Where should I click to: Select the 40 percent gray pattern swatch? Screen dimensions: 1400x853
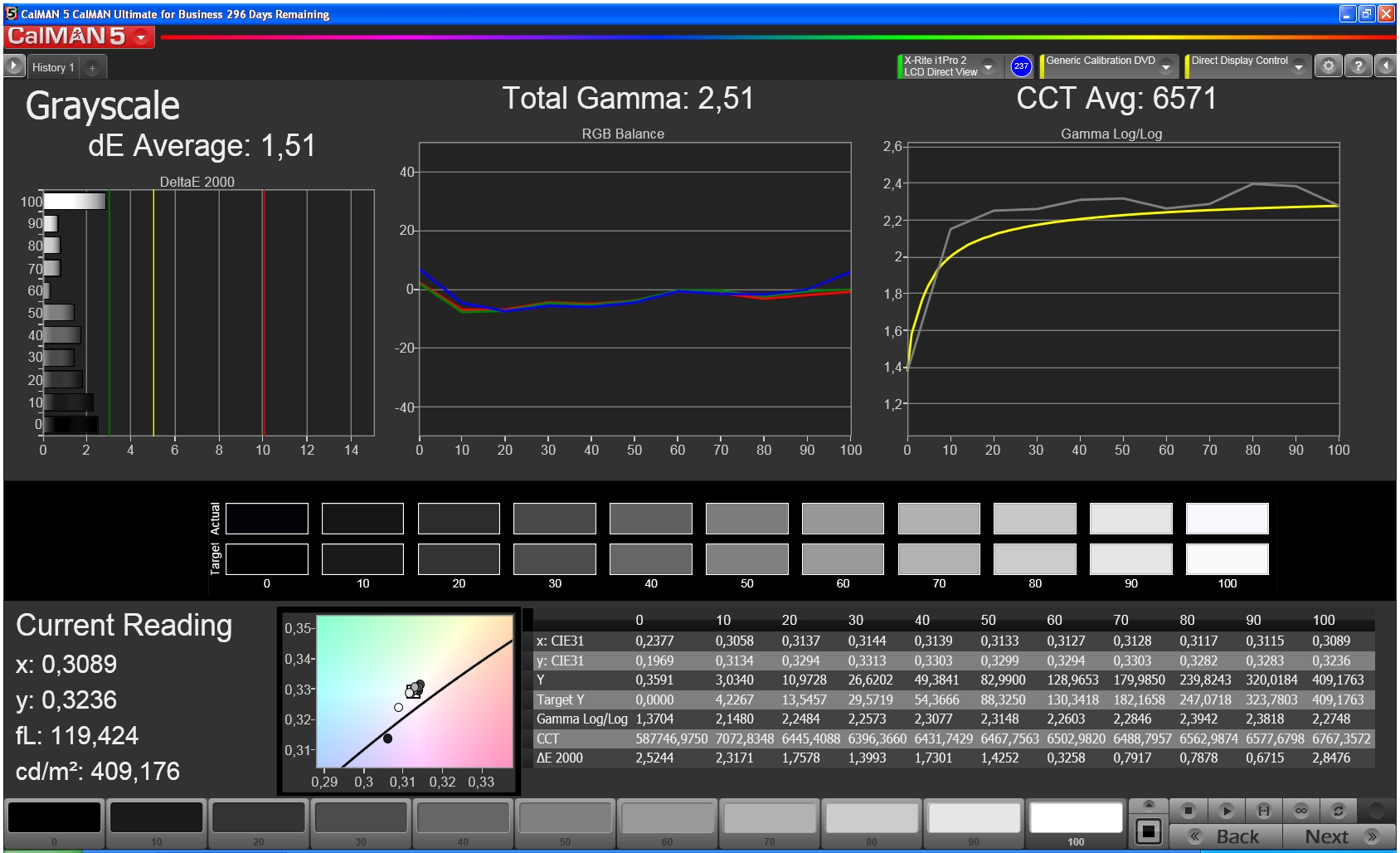coord(463,817)
